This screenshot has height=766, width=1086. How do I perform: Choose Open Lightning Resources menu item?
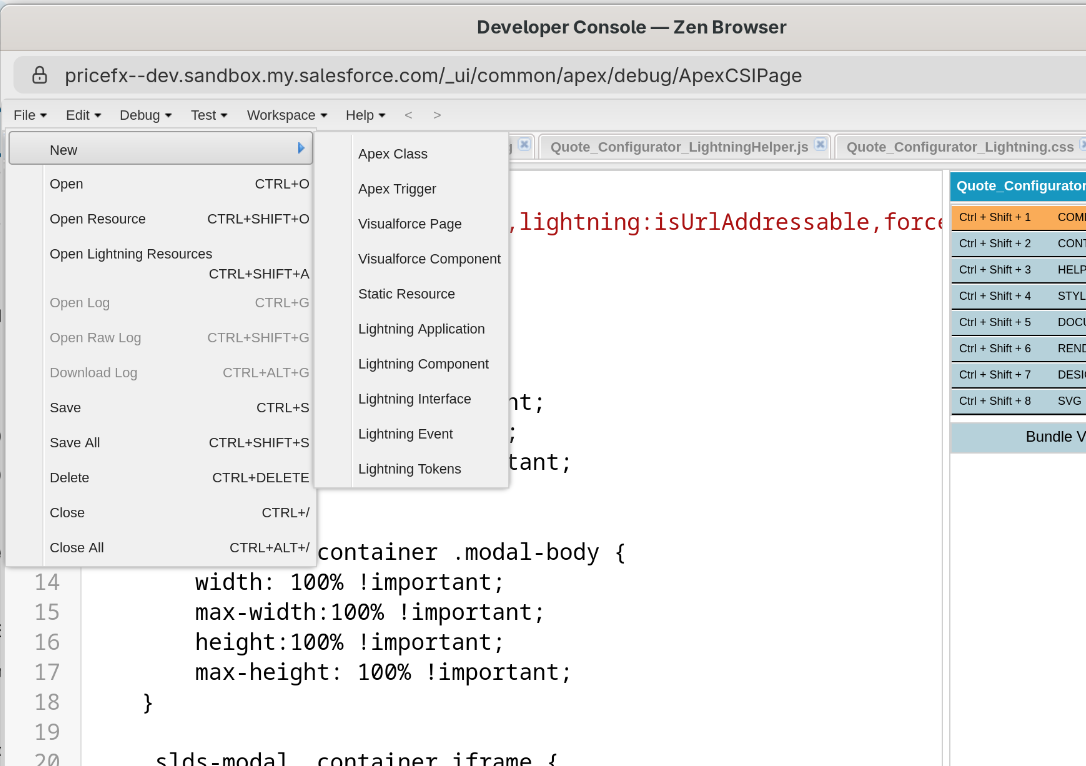(x=131, y=254)
